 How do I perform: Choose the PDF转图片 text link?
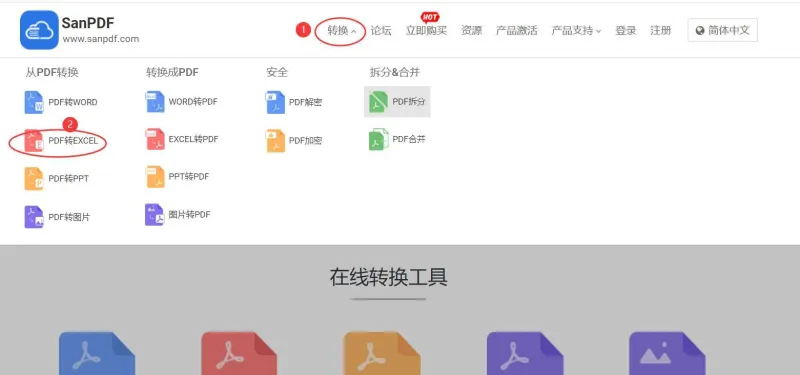69,217
